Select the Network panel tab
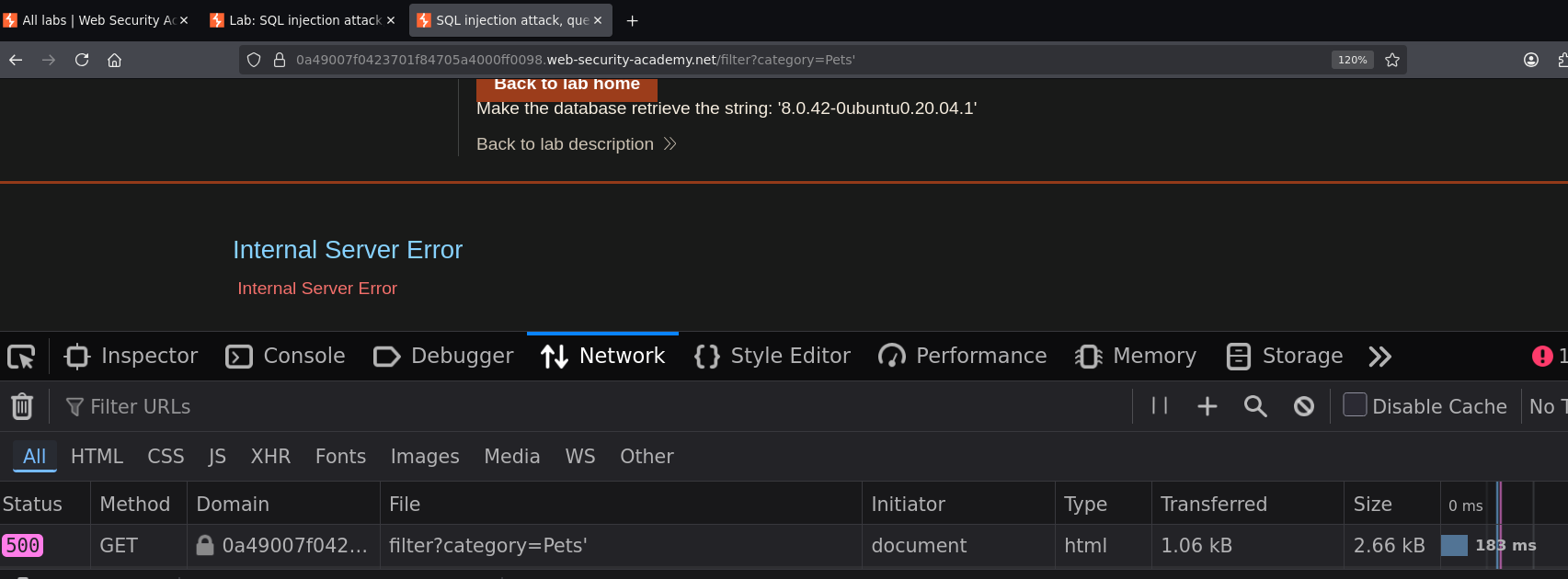The image size is (1568, 579). (602, 357)
